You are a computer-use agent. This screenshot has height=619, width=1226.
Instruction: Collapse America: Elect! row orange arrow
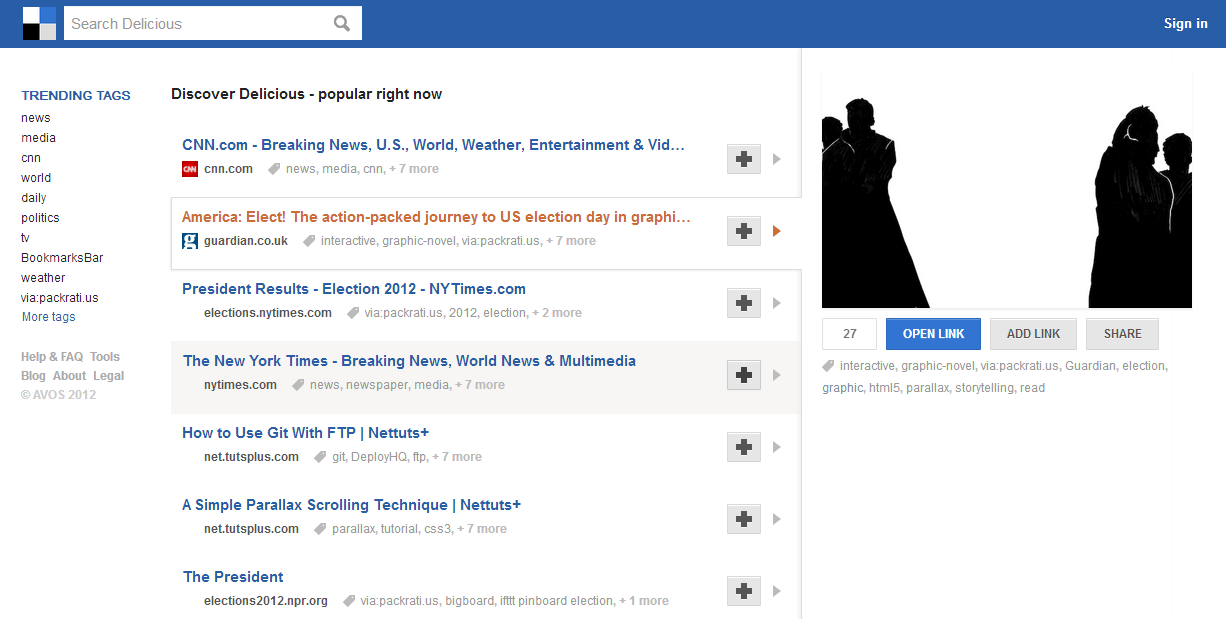[x=777, y=231]
